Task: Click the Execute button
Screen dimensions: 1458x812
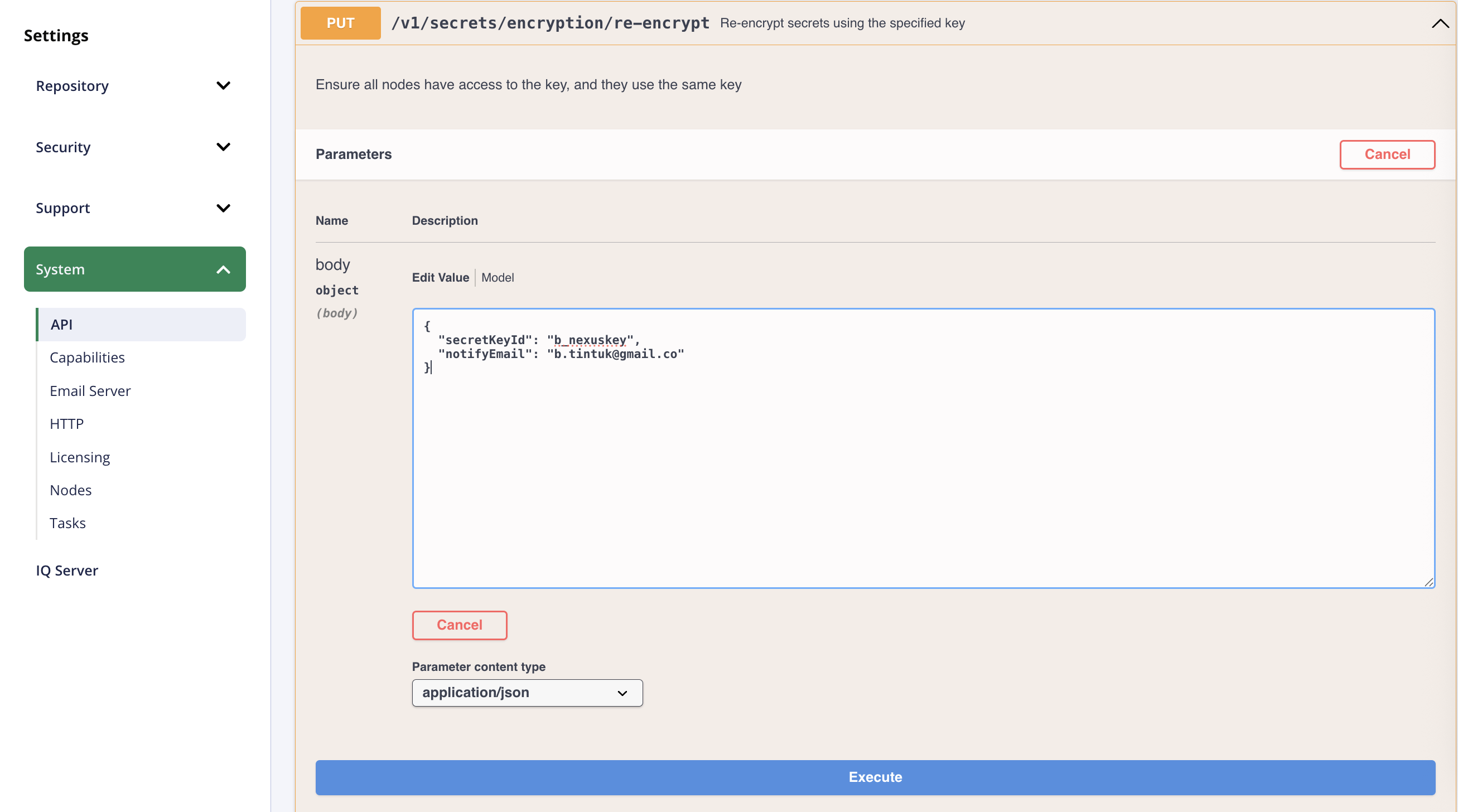Action: coord(875,777)
